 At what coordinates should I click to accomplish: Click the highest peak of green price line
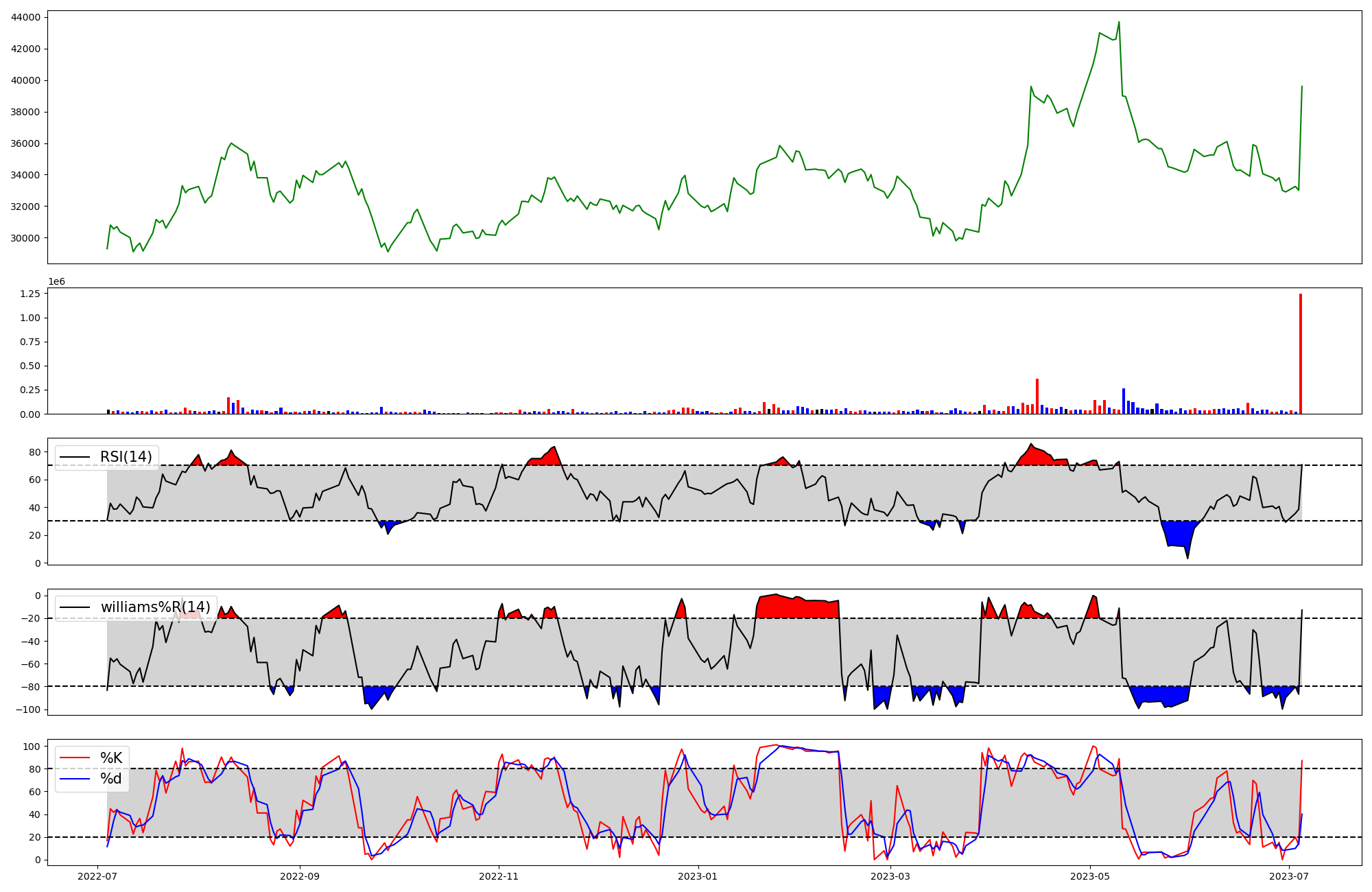coord(1119,23)
